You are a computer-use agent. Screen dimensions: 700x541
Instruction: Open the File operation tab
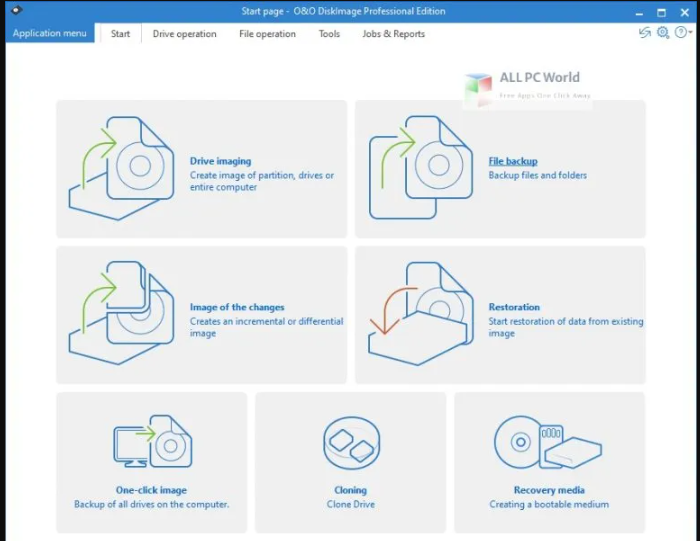pos(267,34)
